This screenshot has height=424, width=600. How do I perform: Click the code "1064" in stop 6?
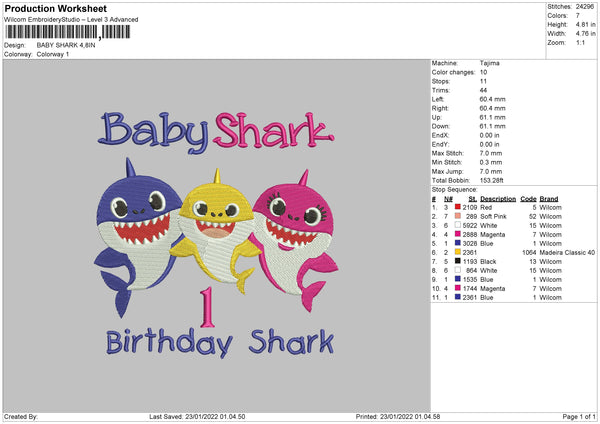529,253
